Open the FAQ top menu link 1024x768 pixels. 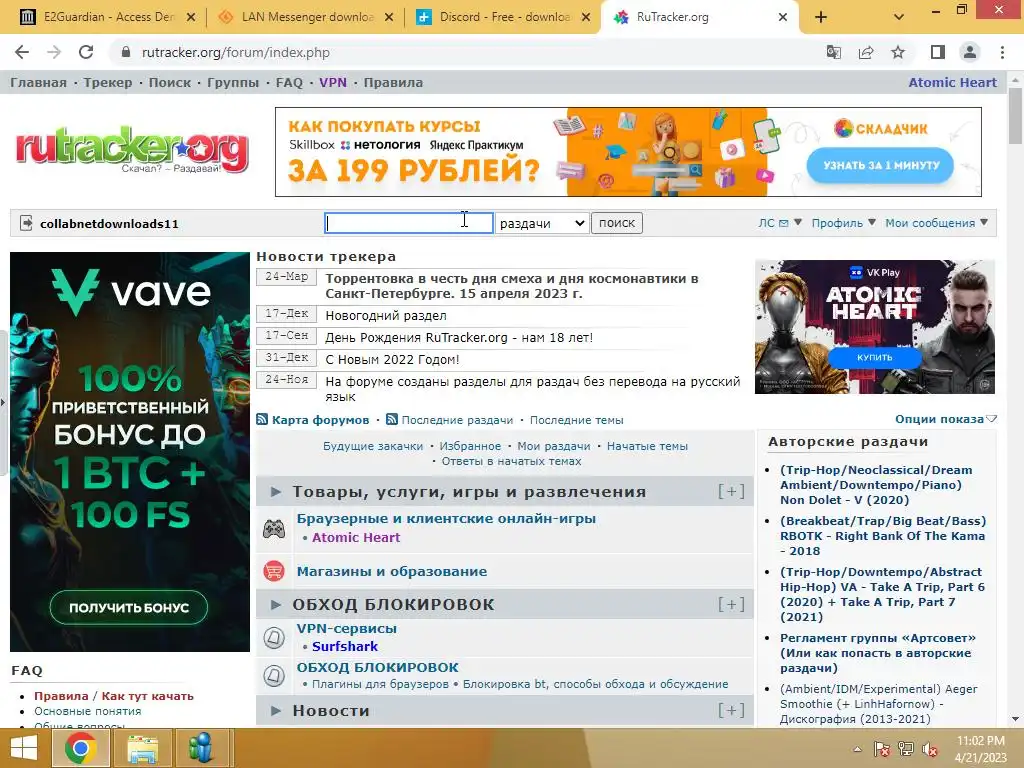[289, 83]
